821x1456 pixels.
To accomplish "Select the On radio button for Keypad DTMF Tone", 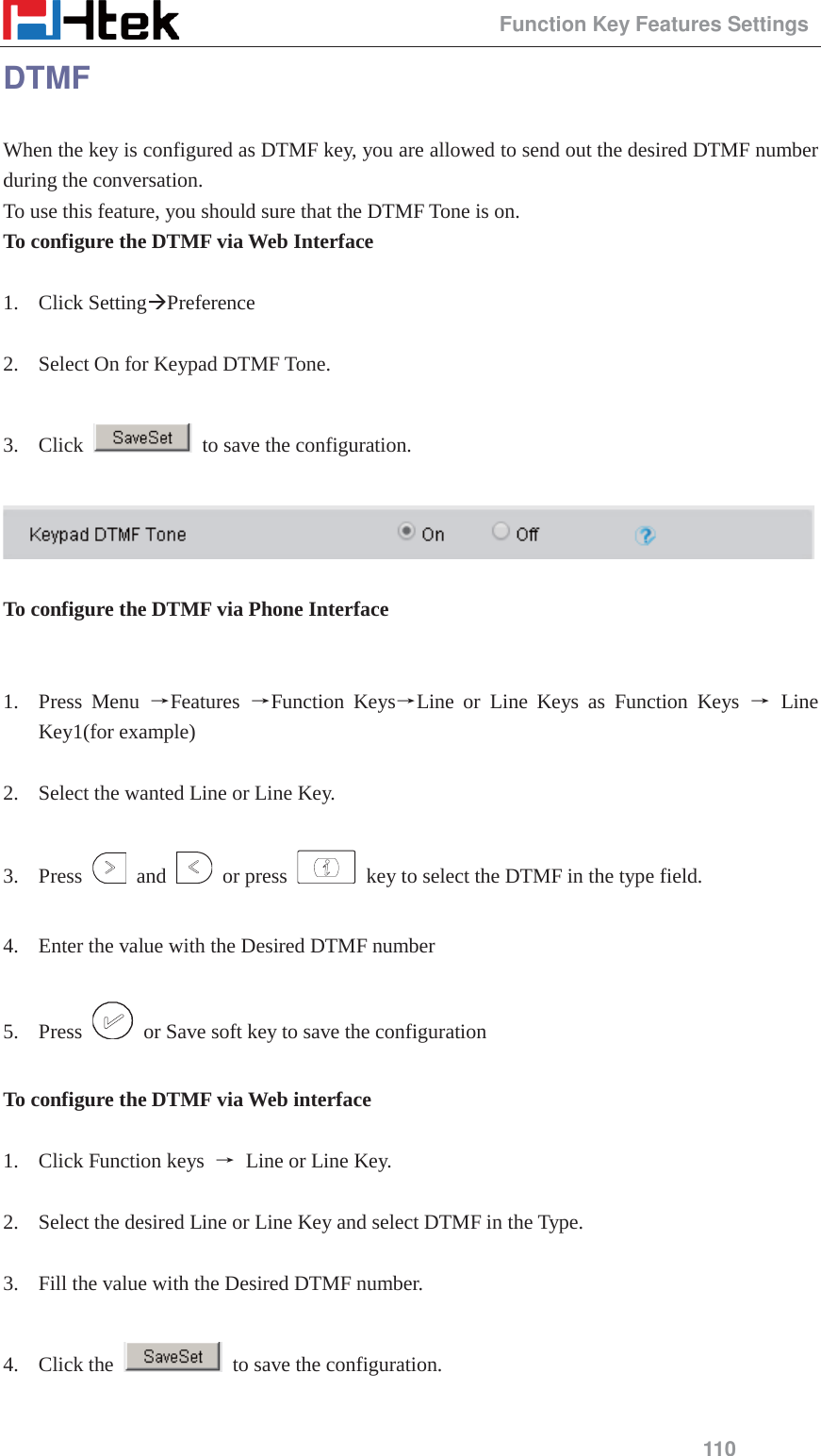I will (x=407, y=530).
